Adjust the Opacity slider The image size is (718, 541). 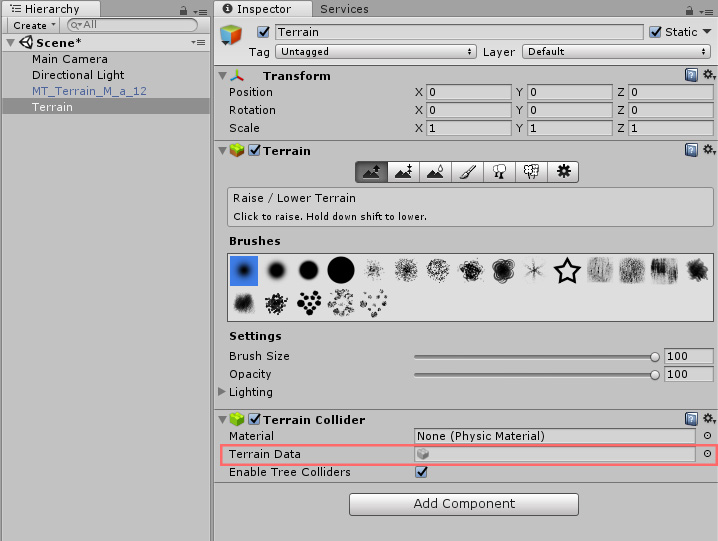coord(537,375)
